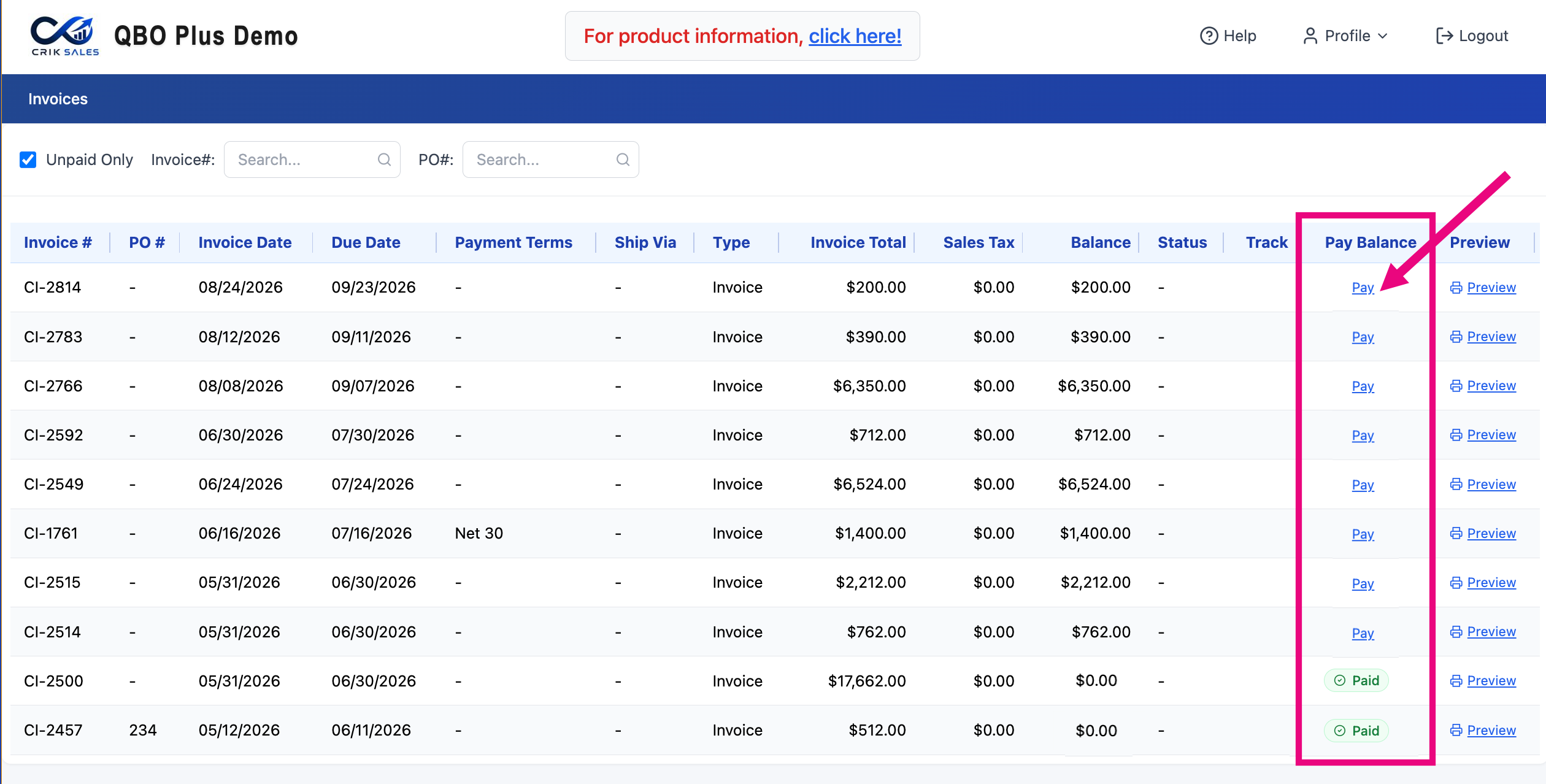Image resolution: width=1546 pixels, height=784 pixels.
Task: Click printer icon for invoice CI-2592
Action: click(x=1456, y=435)
